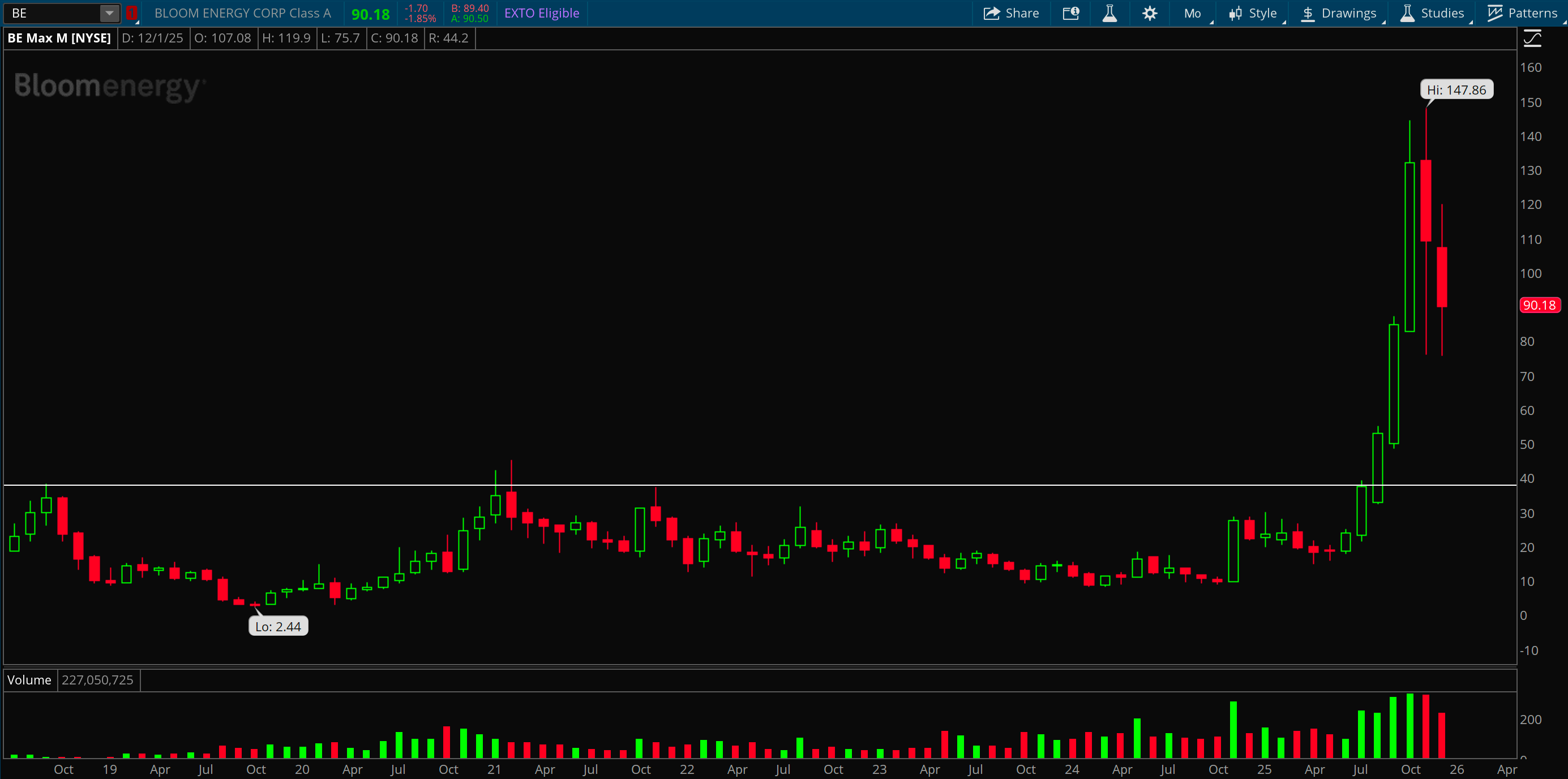
Task: Click the candlestick Style icon
Action: tap(1235, 14)
